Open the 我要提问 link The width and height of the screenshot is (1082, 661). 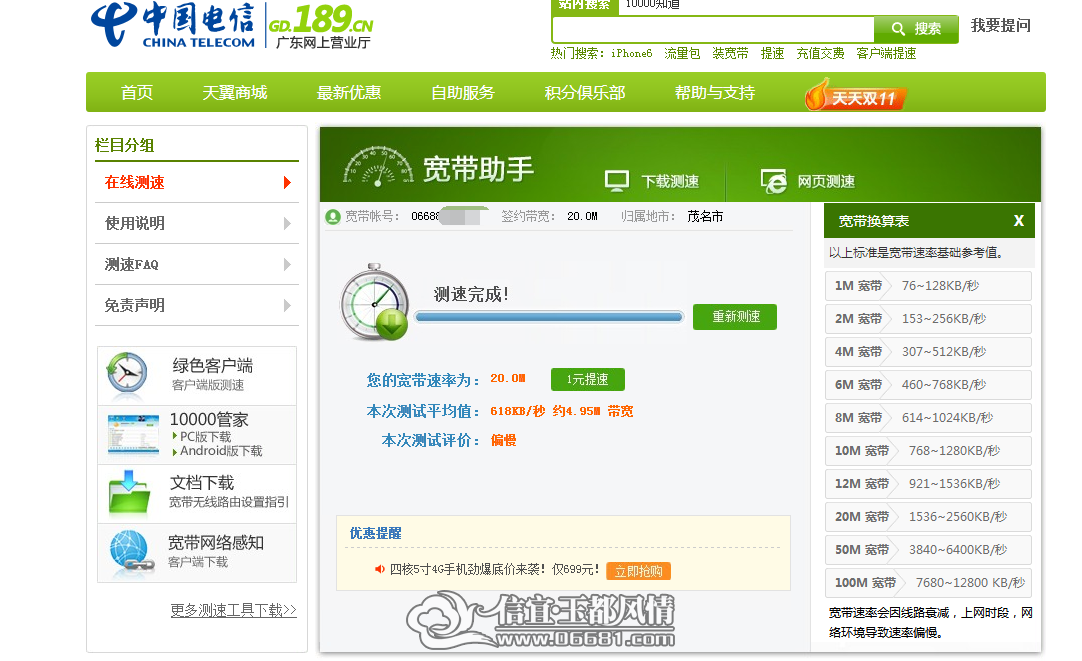point(1001,26)
